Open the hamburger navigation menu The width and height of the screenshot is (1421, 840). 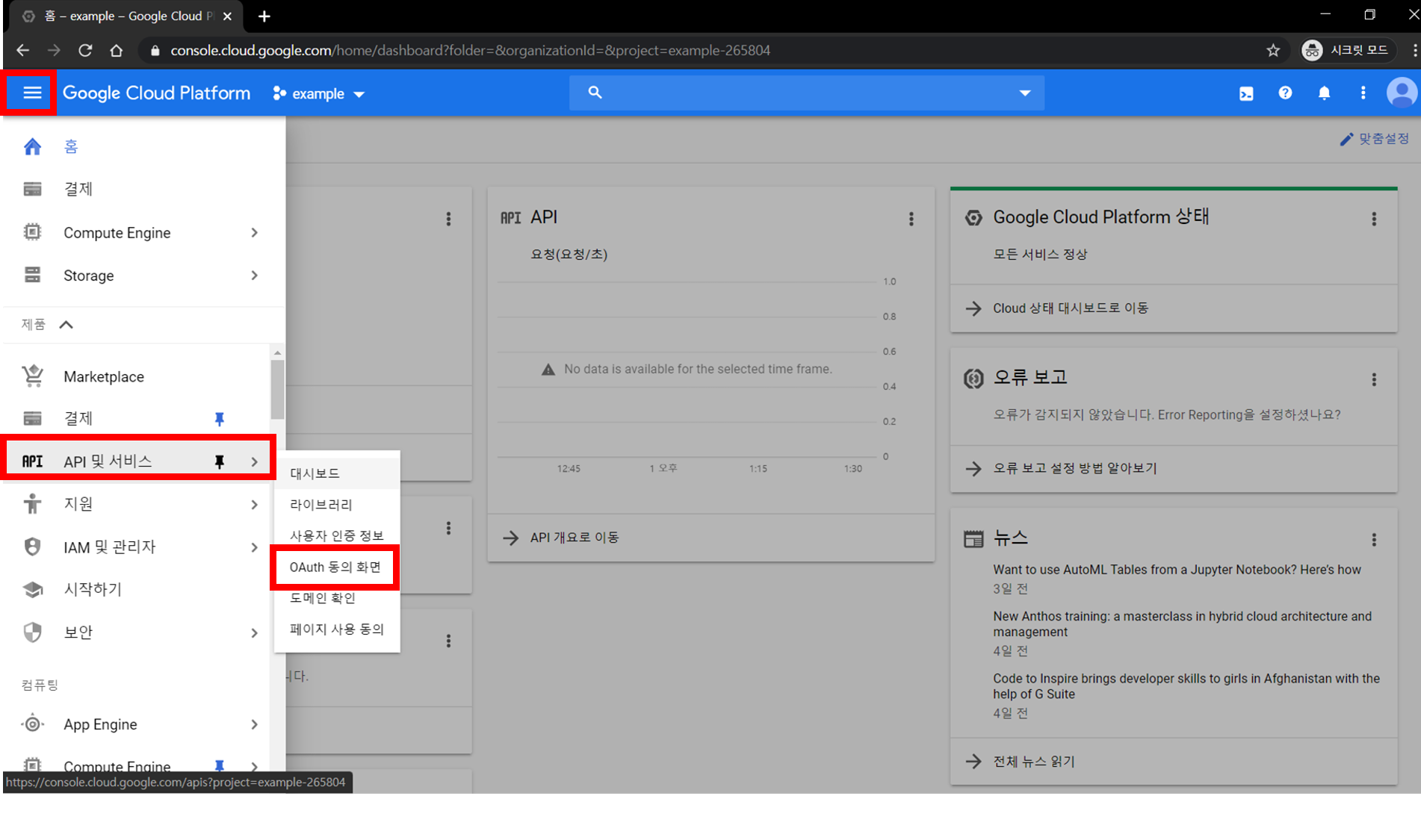pyautogui.click(x=31, y=93)
